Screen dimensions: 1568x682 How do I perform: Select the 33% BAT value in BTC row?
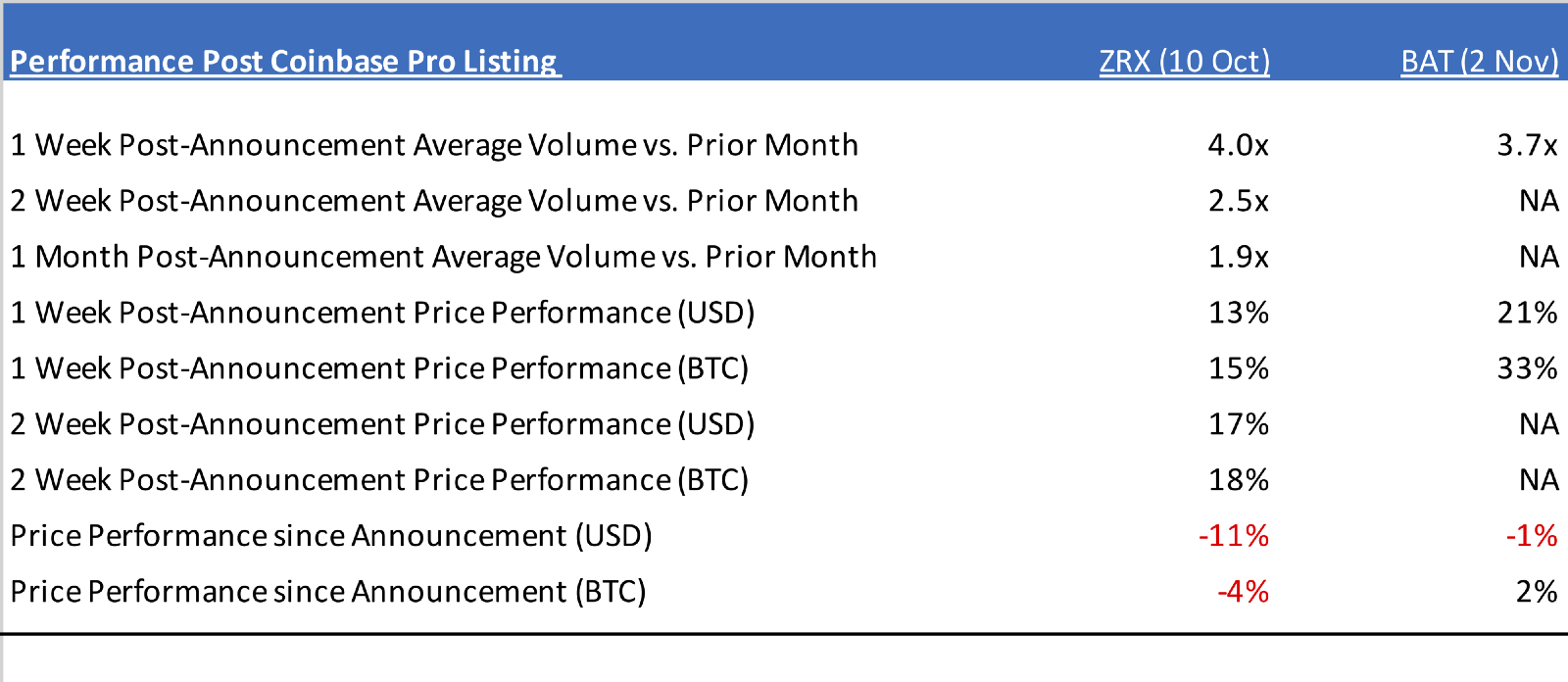[x=1527, y=368]
